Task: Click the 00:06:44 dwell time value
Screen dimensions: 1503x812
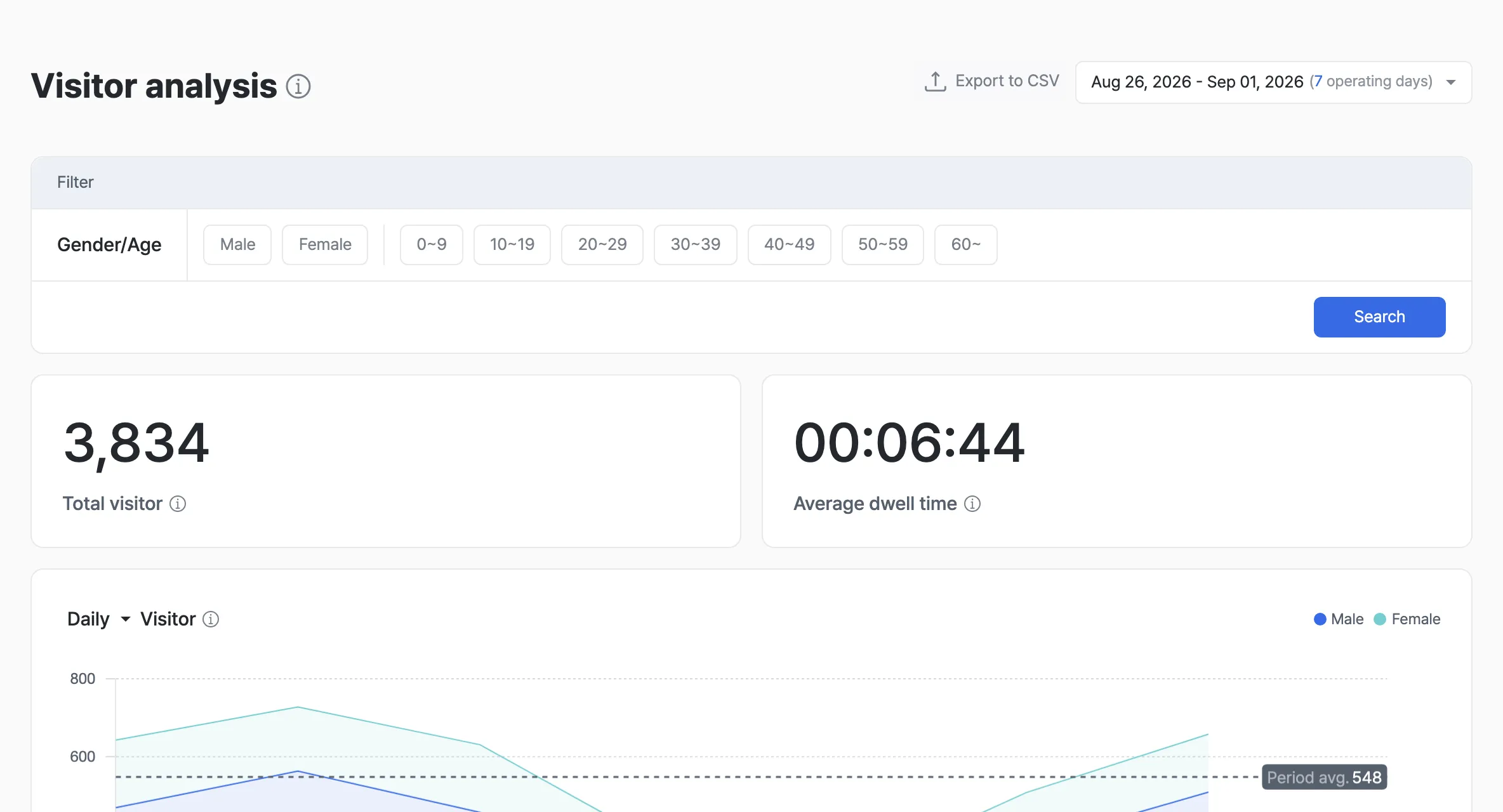Action: pos(910,443)
